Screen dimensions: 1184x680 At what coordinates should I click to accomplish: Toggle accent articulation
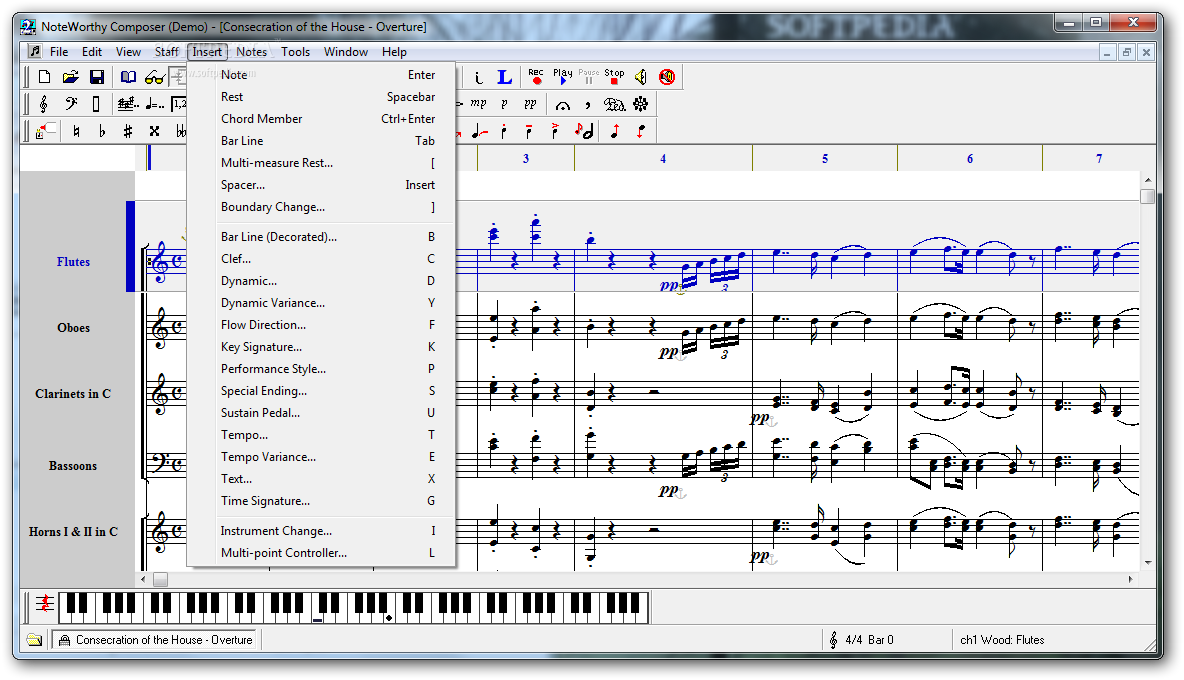(555, 131)
